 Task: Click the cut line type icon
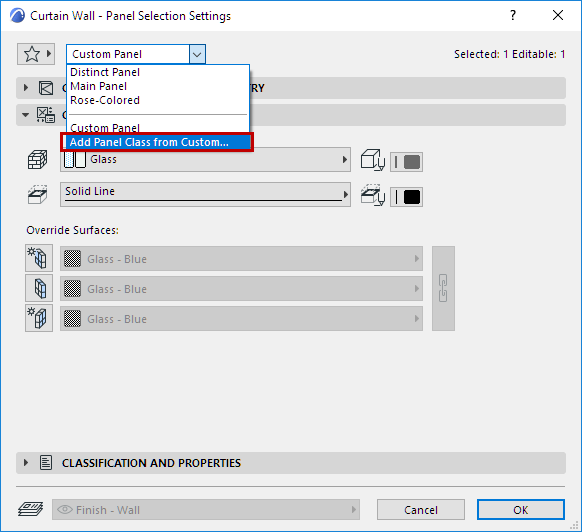coord(37,195)
